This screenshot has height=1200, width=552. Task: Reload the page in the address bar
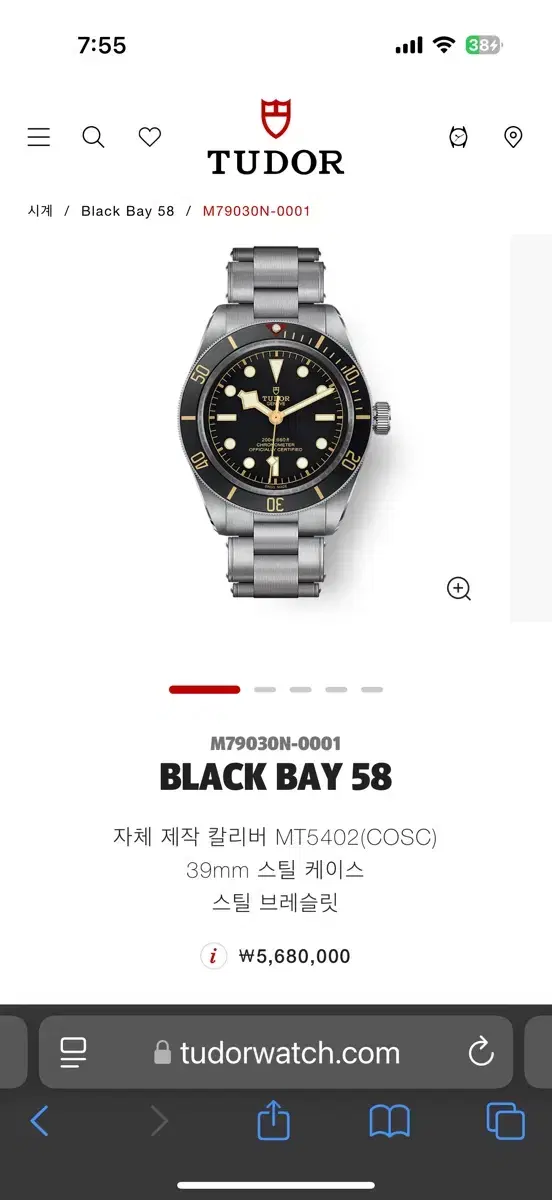[x=481, y=1052]
